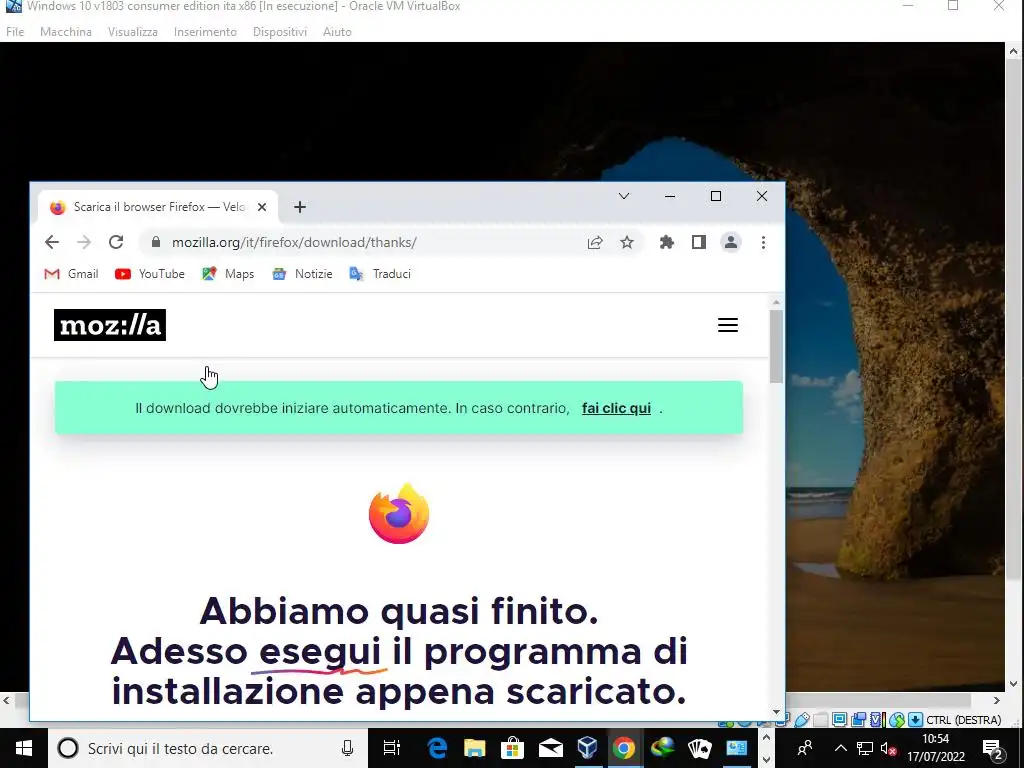Screen dimensions: 1024x768
Task: Open the People icon in the taskbar
Action: tap(805, 748)
